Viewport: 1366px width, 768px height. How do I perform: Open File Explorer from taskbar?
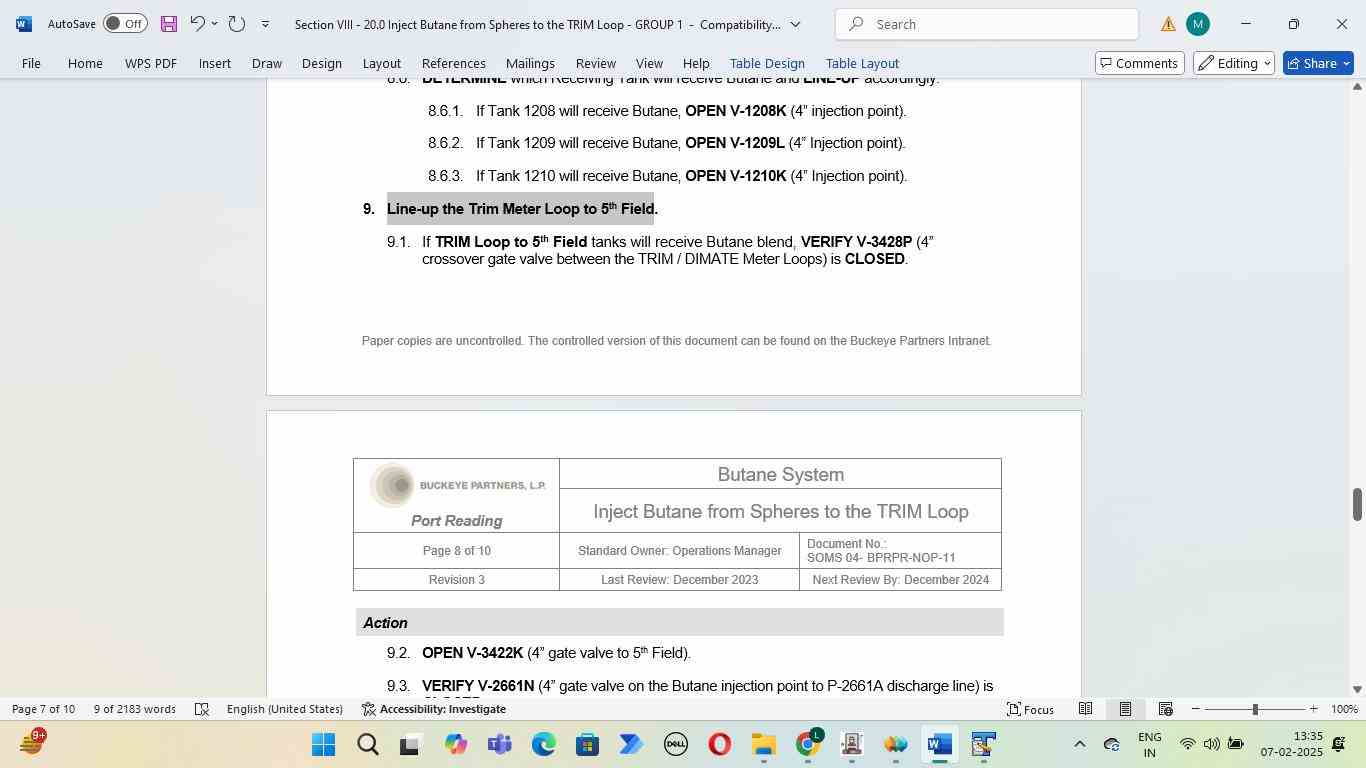tap(763, 745)
